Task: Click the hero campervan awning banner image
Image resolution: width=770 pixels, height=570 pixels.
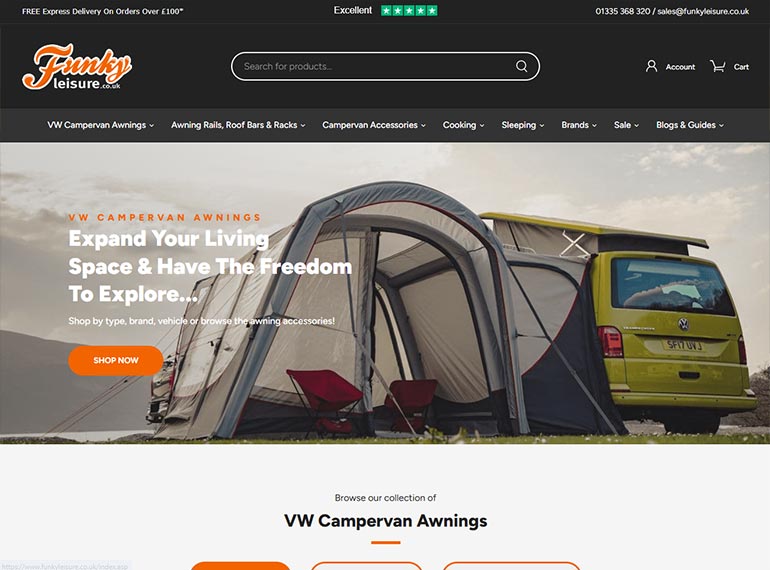Action: 385,293
